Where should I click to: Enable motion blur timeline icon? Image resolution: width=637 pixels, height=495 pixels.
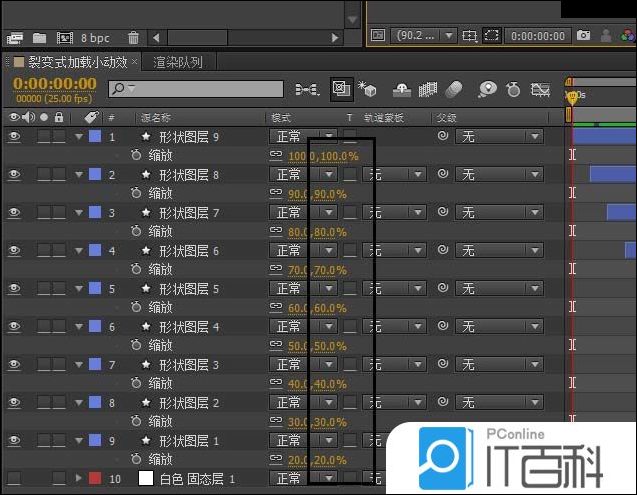(x=454, y=89)
